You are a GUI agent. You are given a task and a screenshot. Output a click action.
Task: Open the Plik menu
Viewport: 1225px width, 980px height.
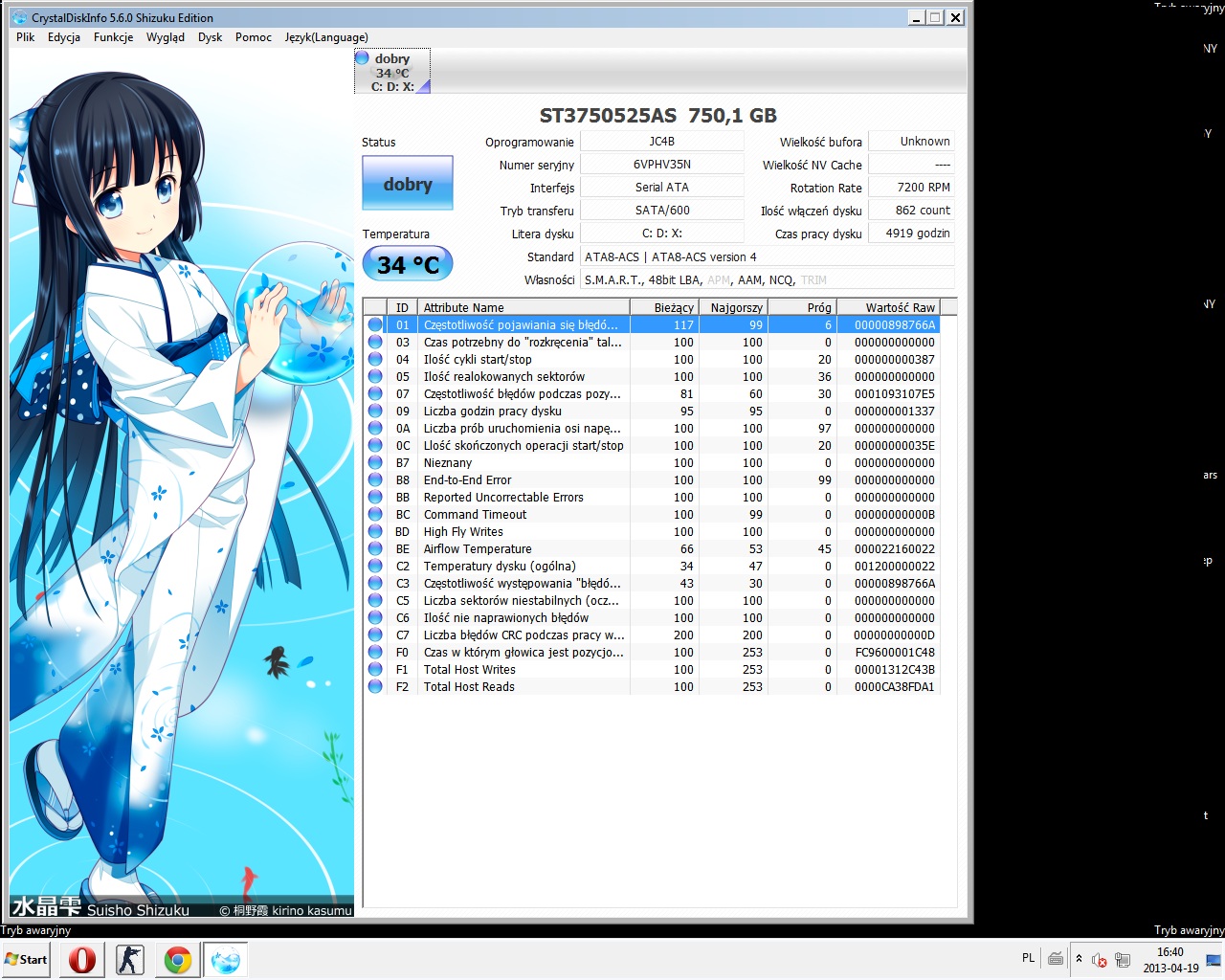(25, 37)
